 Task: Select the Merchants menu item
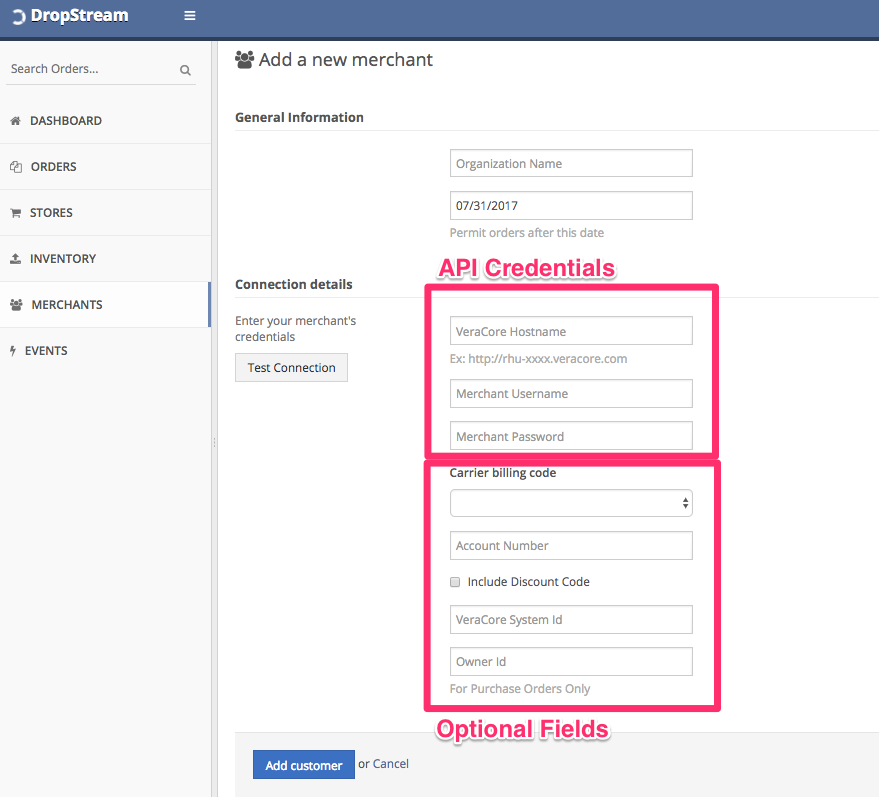(x=105, y=304)
